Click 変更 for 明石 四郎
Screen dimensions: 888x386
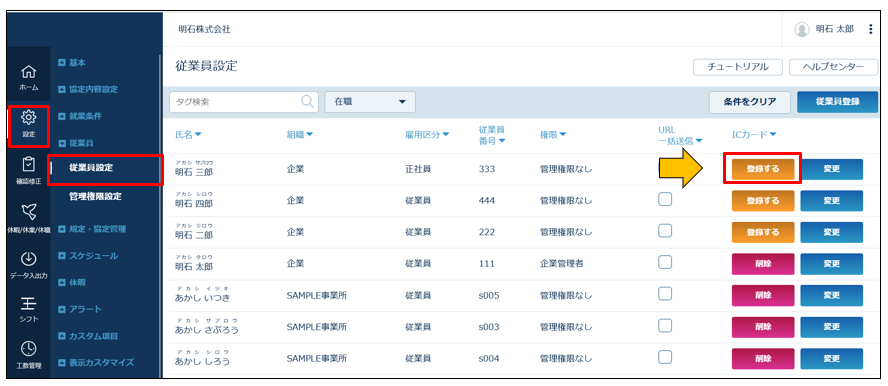point(831,200)
